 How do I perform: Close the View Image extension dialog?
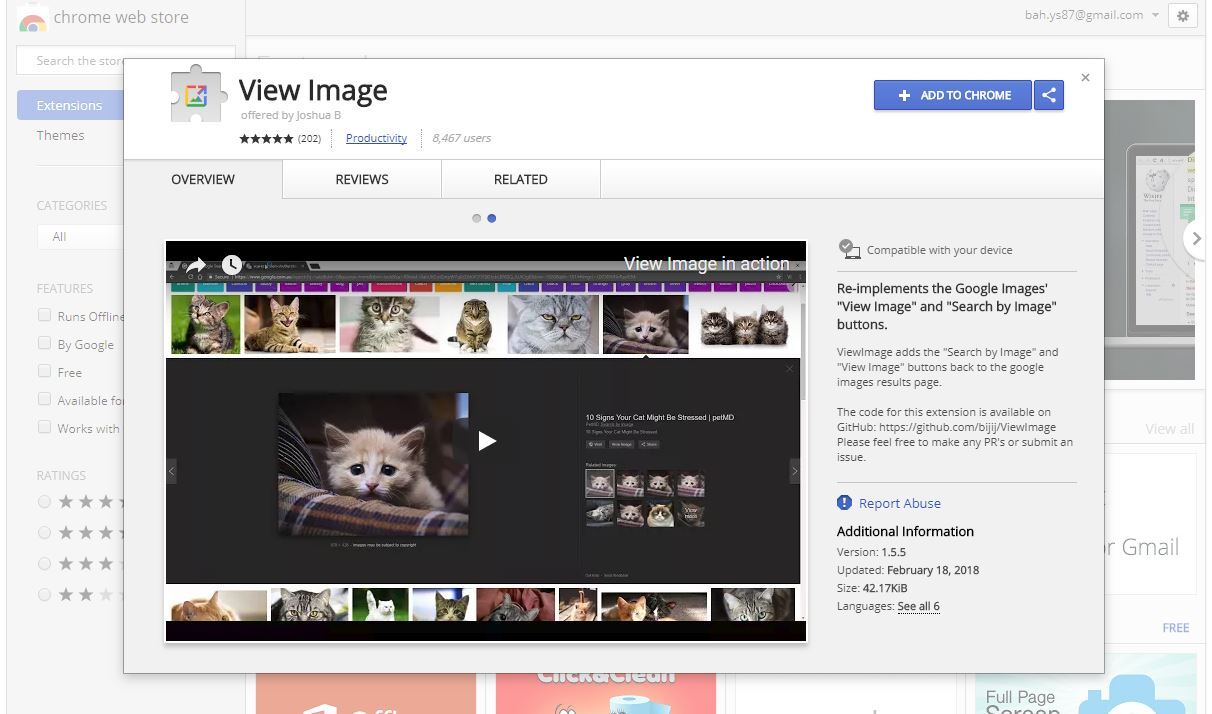(1085, 77)
